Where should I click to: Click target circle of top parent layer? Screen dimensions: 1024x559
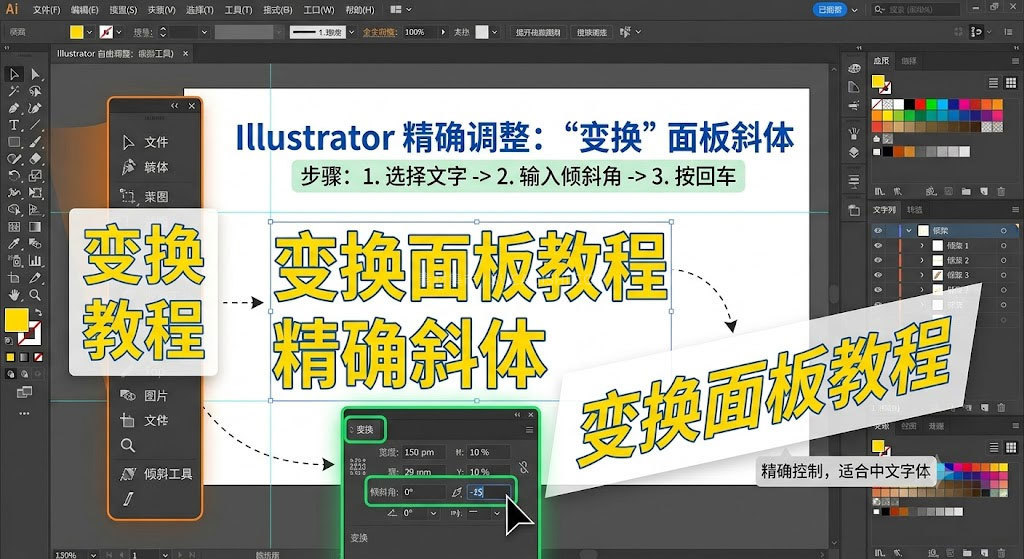tap(1004, 231)
